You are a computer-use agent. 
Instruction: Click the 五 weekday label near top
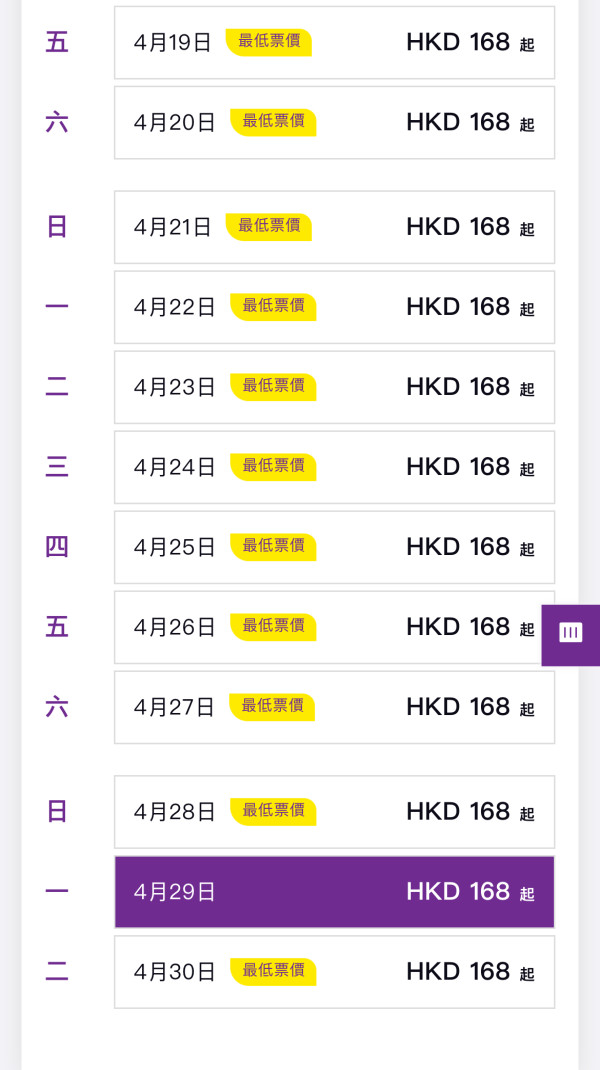pos(57,42)
